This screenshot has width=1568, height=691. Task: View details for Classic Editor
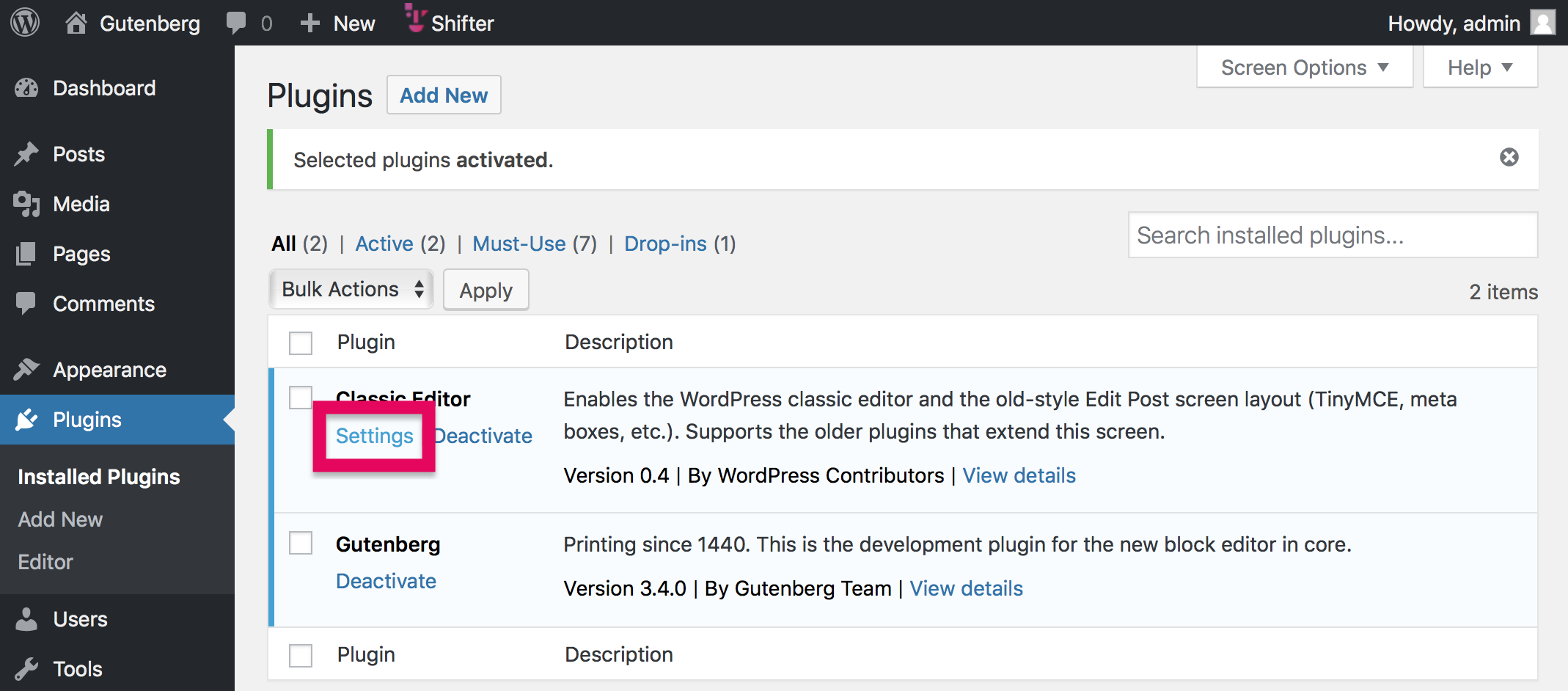tap(1019, 475)
